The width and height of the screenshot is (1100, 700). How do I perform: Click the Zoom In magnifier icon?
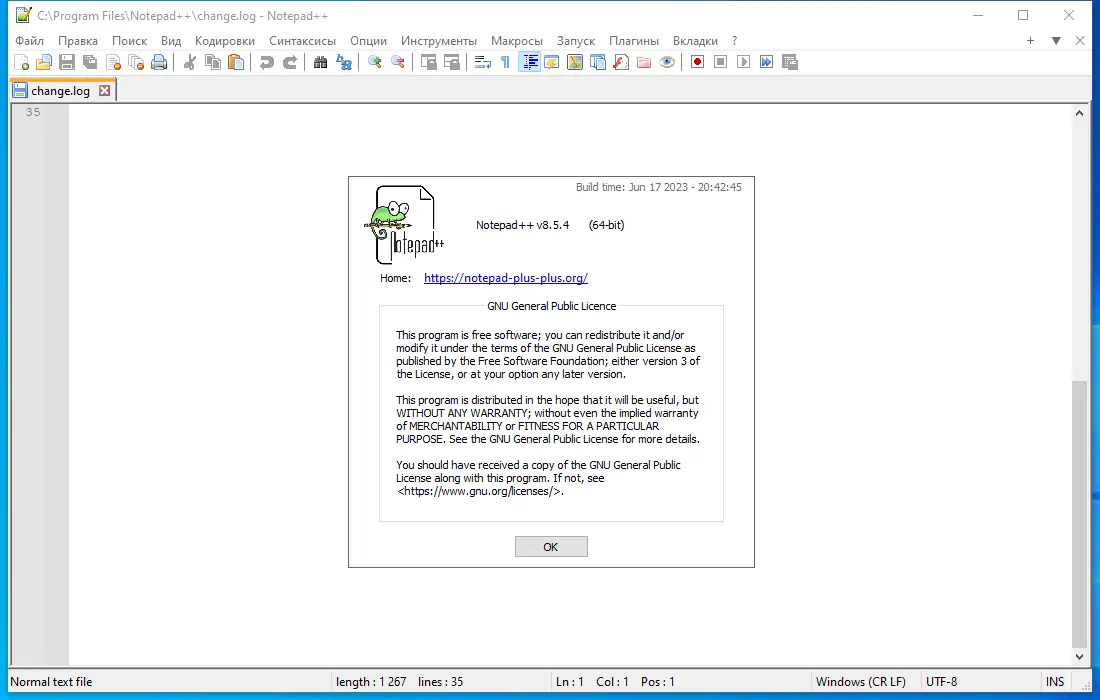[x=375, y=62]
